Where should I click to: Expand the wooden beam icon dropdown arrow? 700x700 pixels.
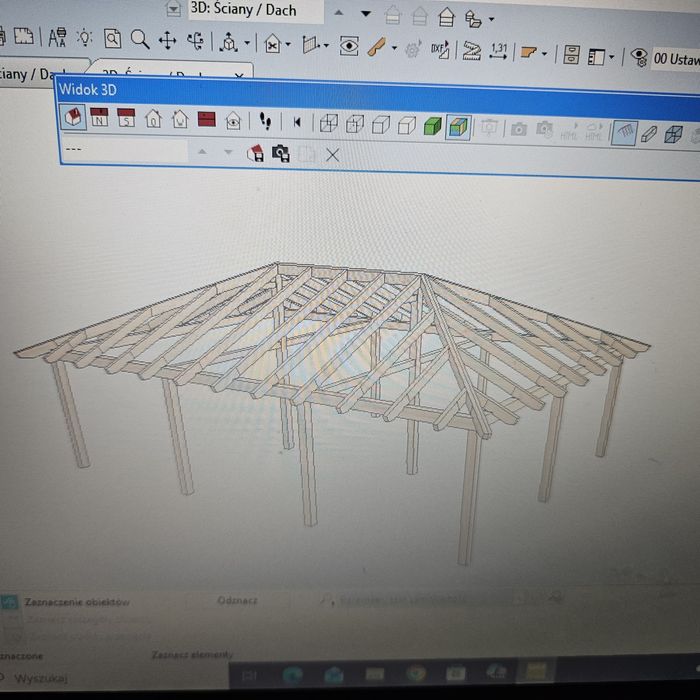tap(394, 48)
